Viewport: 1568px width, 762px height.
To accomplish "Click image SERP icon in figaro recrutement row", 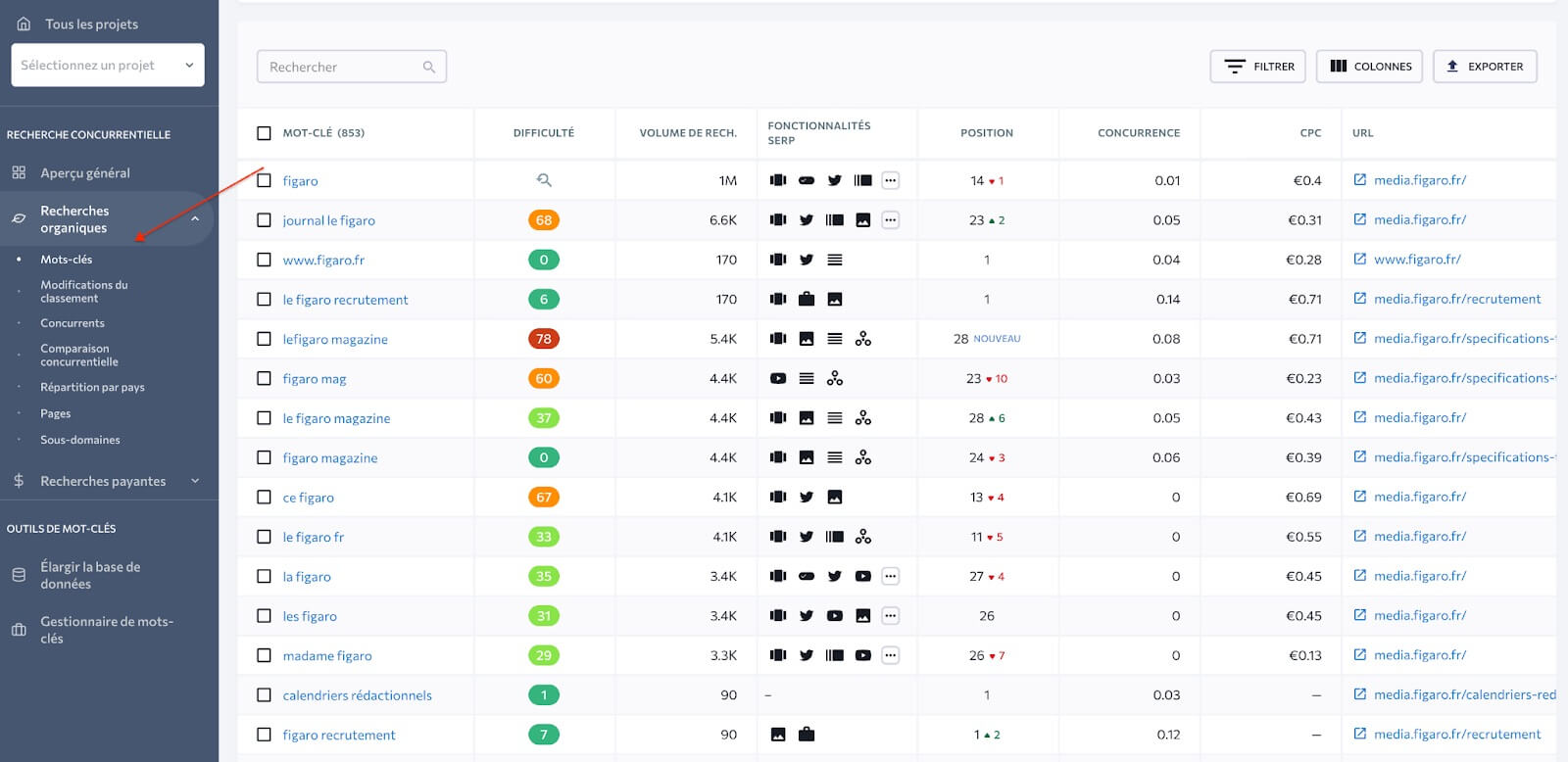I will point(778,735).
